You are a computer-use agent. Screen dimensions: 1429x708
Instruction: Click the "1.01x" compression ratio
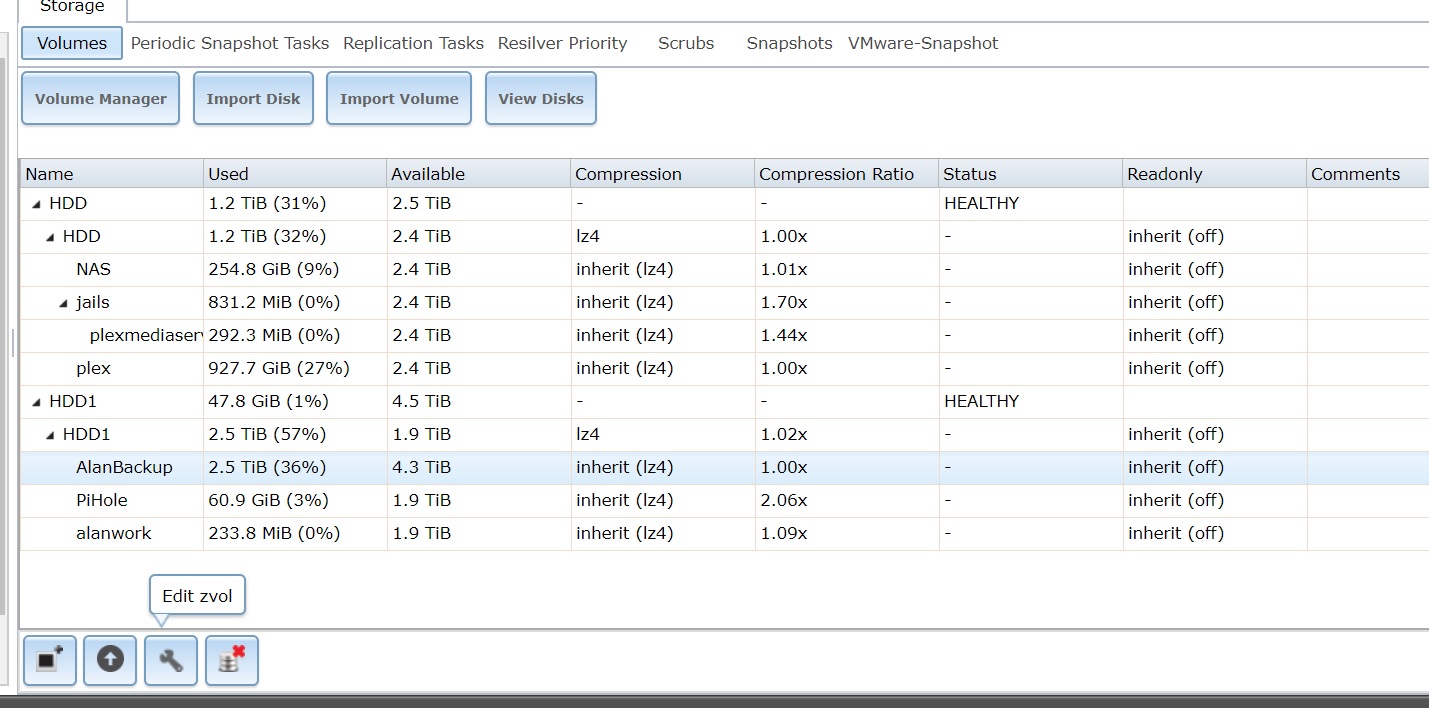(x=783, y=269)
